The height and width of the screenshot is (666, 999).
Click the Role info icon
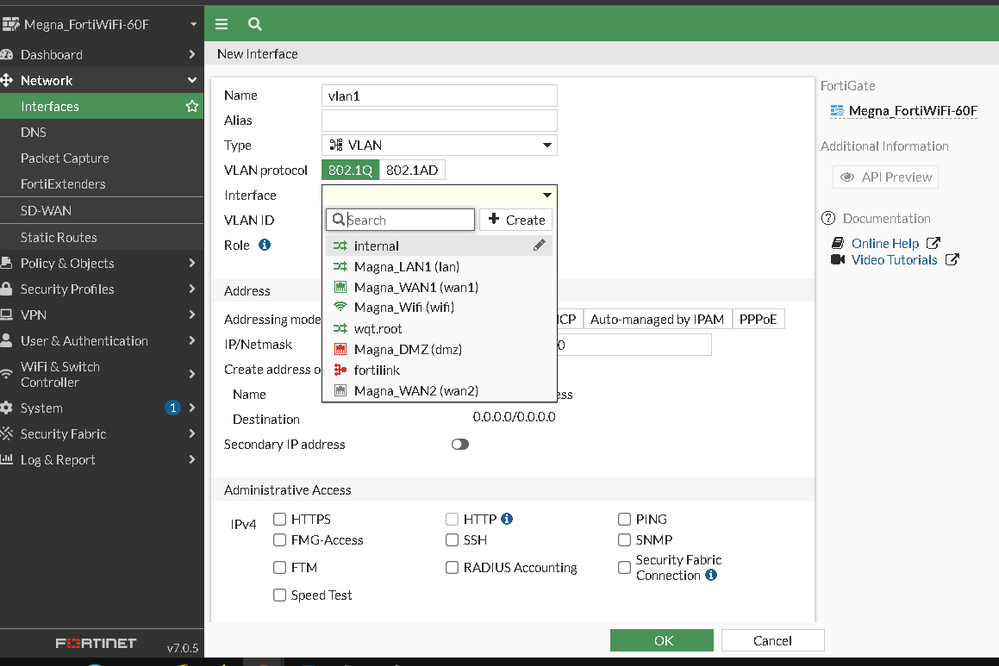pyautogui.click(x=265, y=245)
